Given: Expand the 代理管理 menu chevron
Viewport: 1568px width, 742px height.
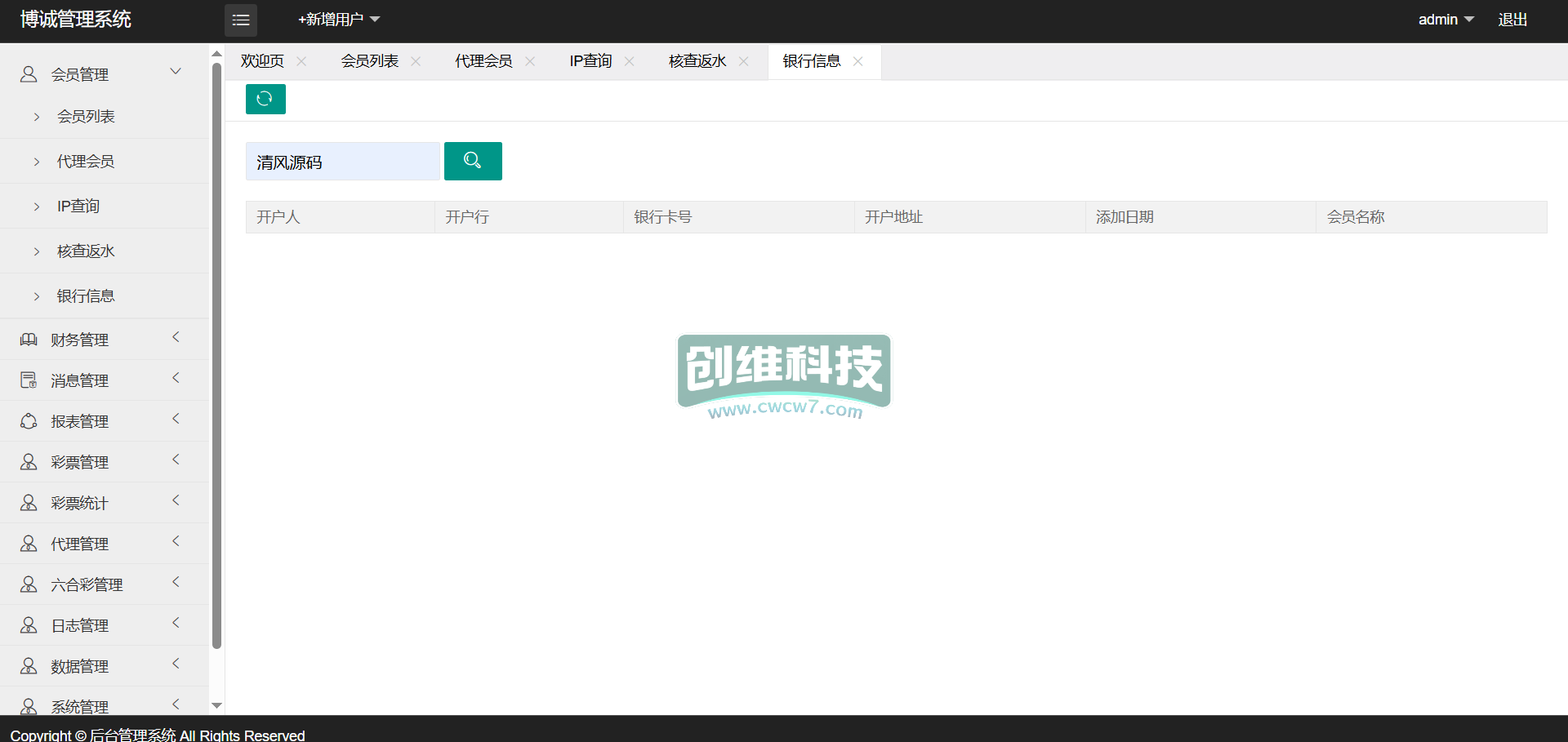Looking at the screenshot, I should 176,541.
